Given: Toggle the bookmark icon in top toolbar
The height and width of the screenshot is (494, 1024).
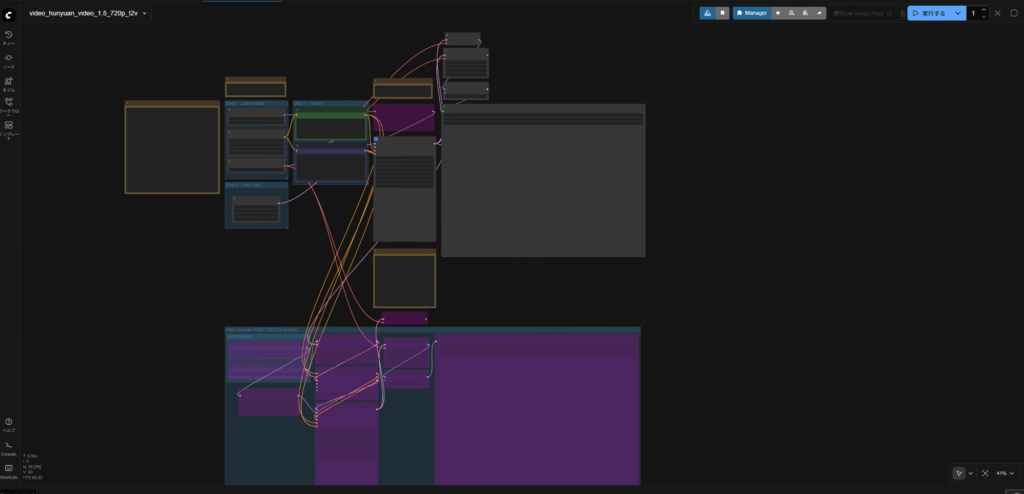Looking at the screenshot, I should (722, 13).
